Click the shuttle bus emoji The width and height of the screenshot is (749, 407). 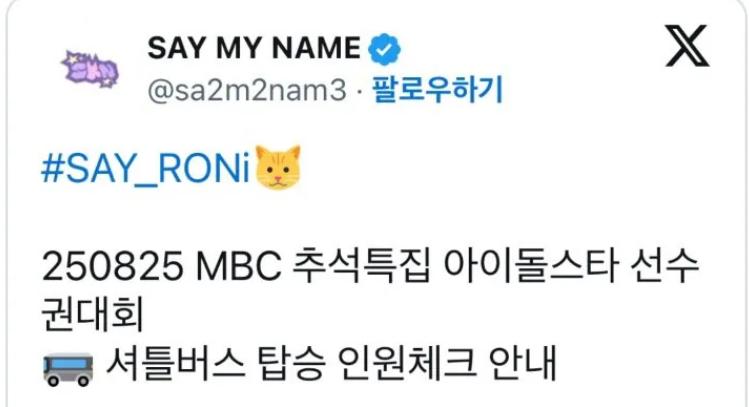68,368
